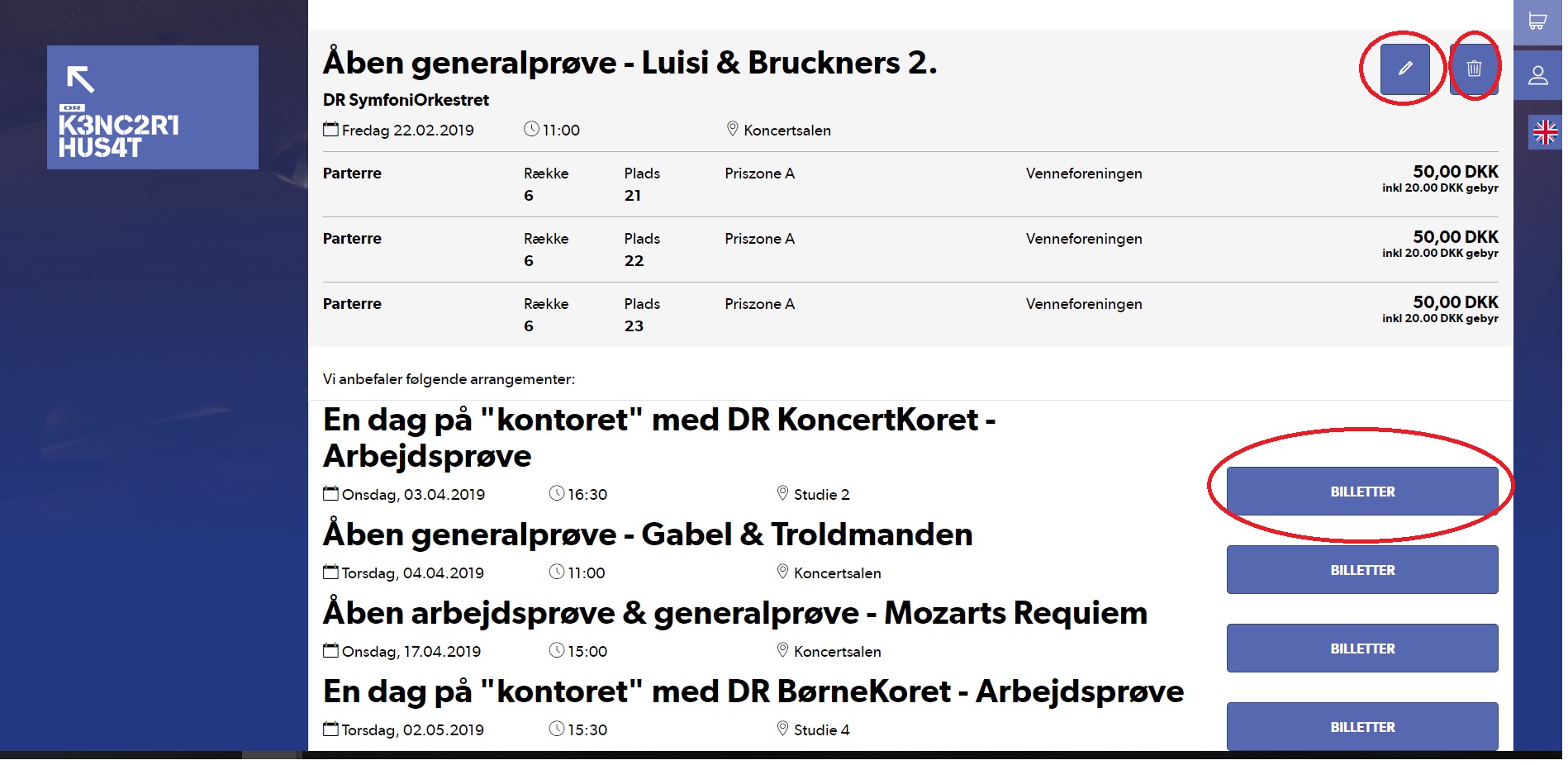Open "Åben generalprøve - Gabel & Troldmanden" title
Screen dimensions: 1568x765
[647, 535]
